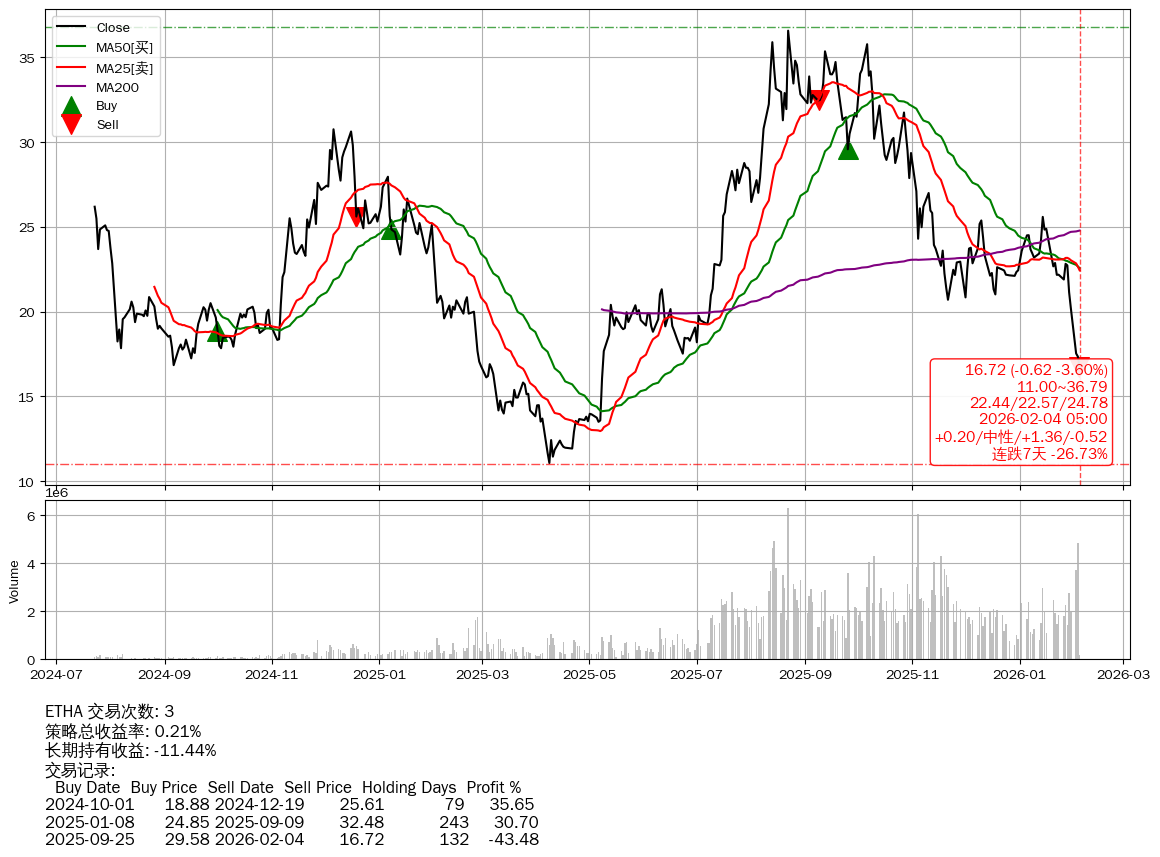Click the Buy marker near October 2024
Screen dimensions: 1160x857
click(217, 331)
